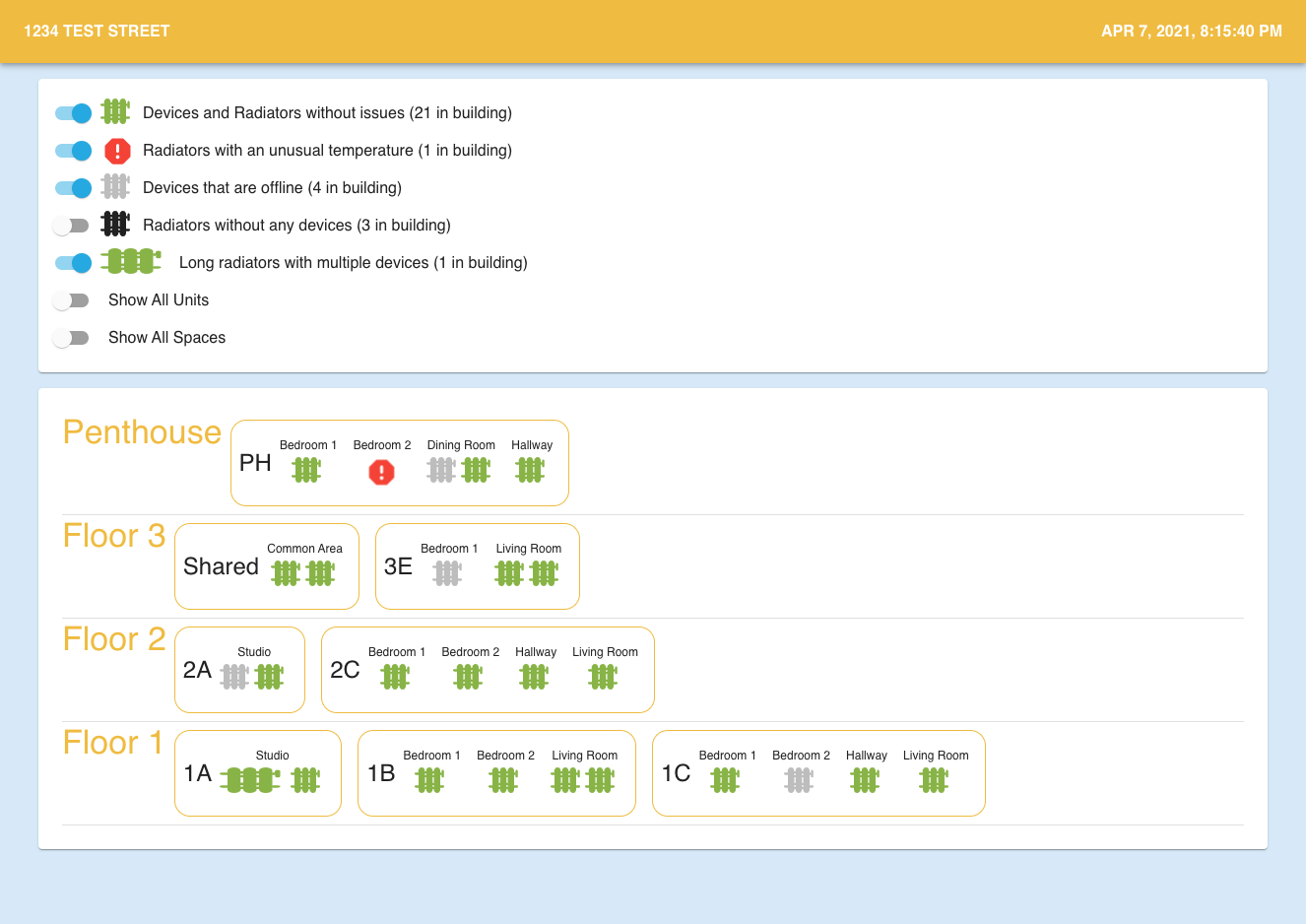This screenshot has height=924, width=1306.
Task: Select 1C Bedroom 1 radiator
Action: (x=725, y=780)
